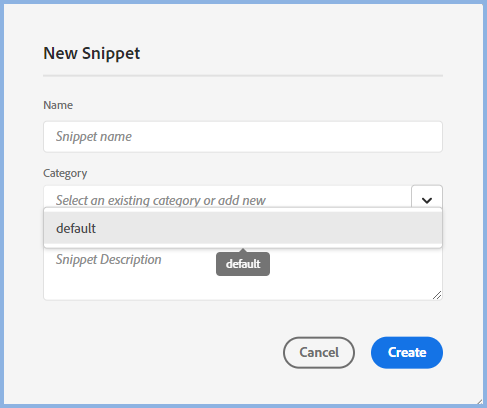Click the dialog's bottom-right corner resize grip
Viewport: 487px width, 408px height.
[479, 401]
